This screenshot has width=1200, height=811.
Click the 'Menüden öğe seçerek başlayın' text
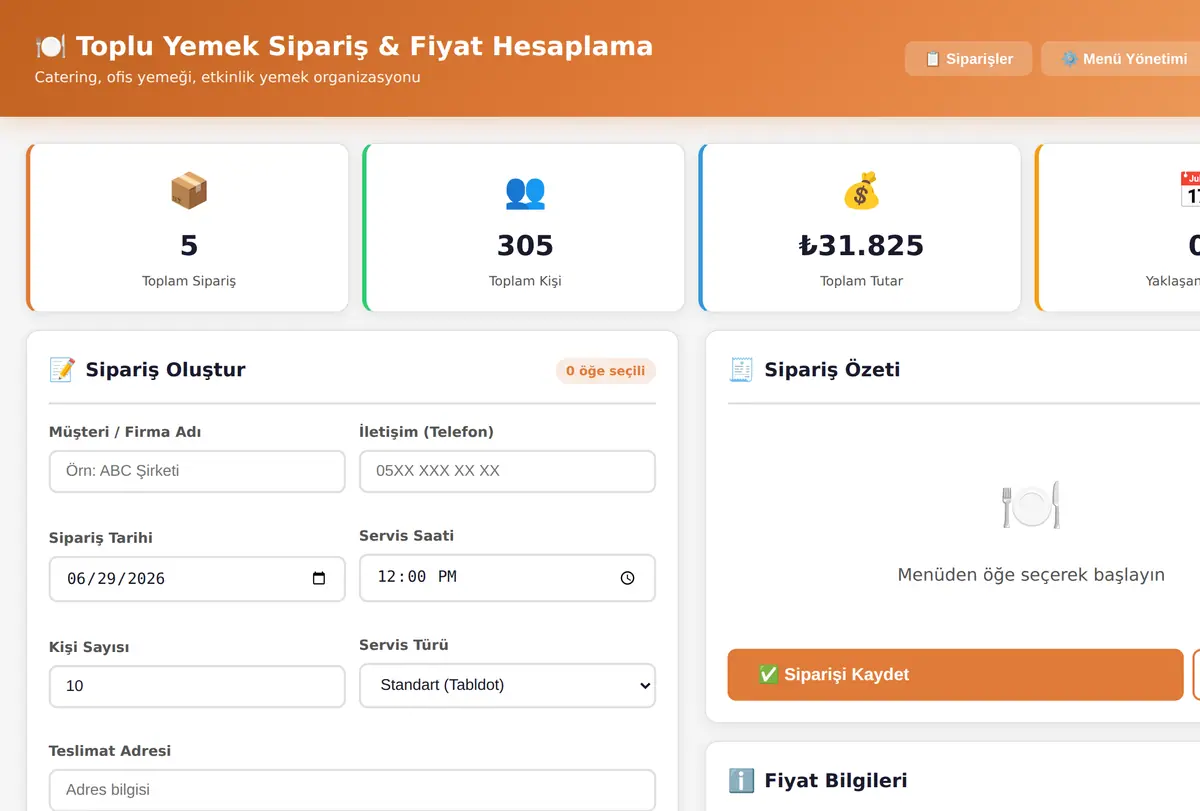(1031, 575)
